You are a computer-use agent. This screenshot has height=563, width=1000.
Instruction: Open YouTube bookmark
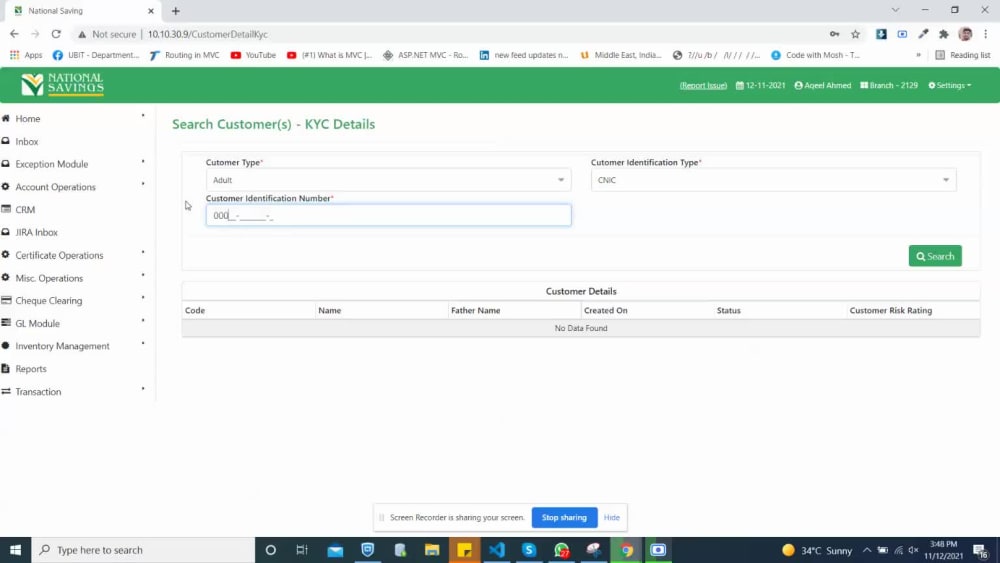[x=253, y=55]
